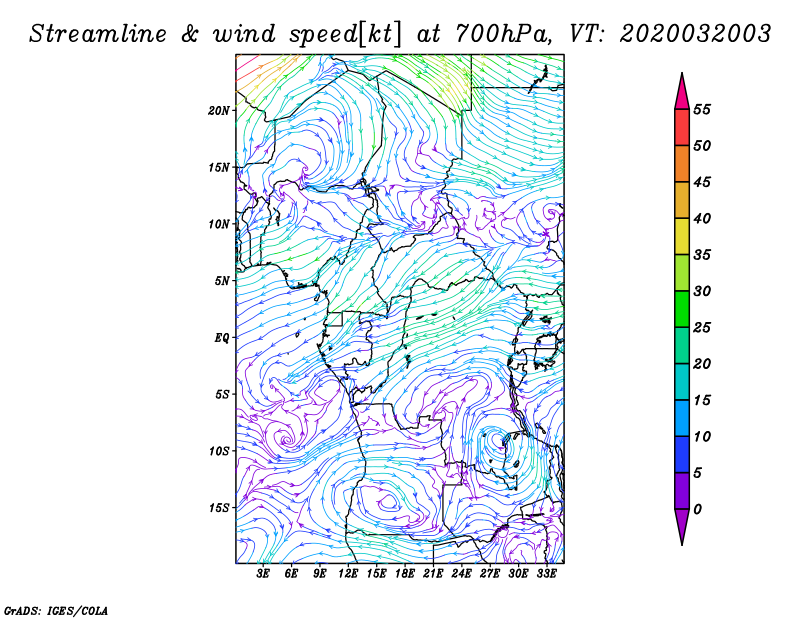Click the pink top arrow of colorbar

click(x=682, y=92)
